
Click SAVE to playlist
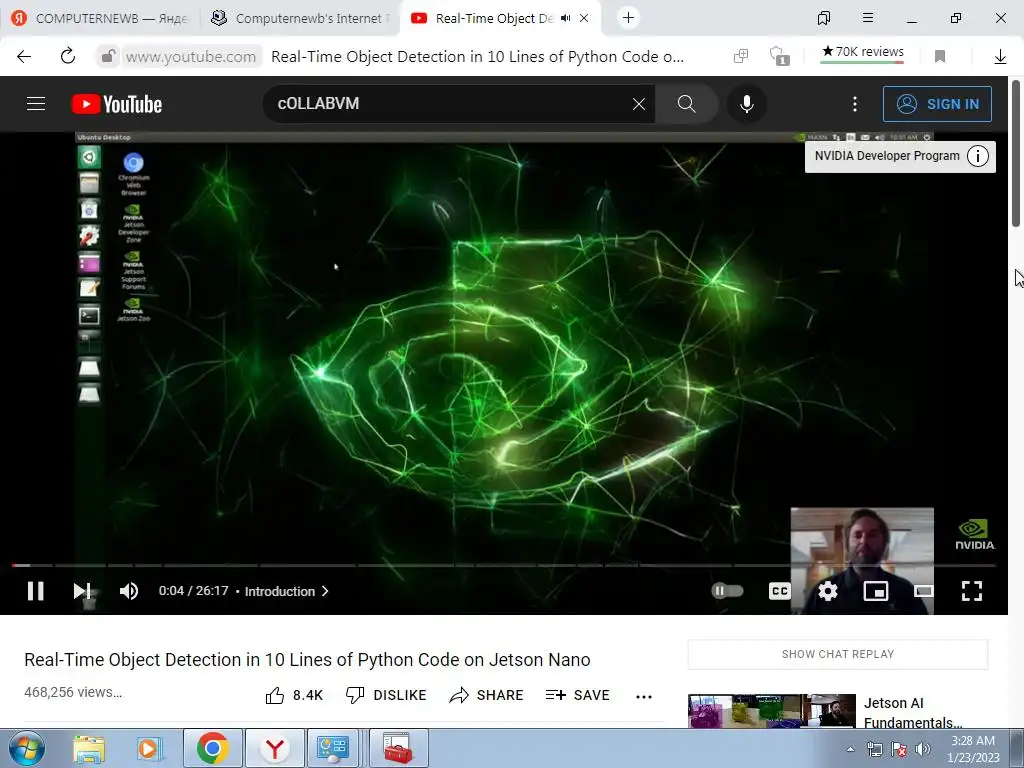(x=577, y=696)
